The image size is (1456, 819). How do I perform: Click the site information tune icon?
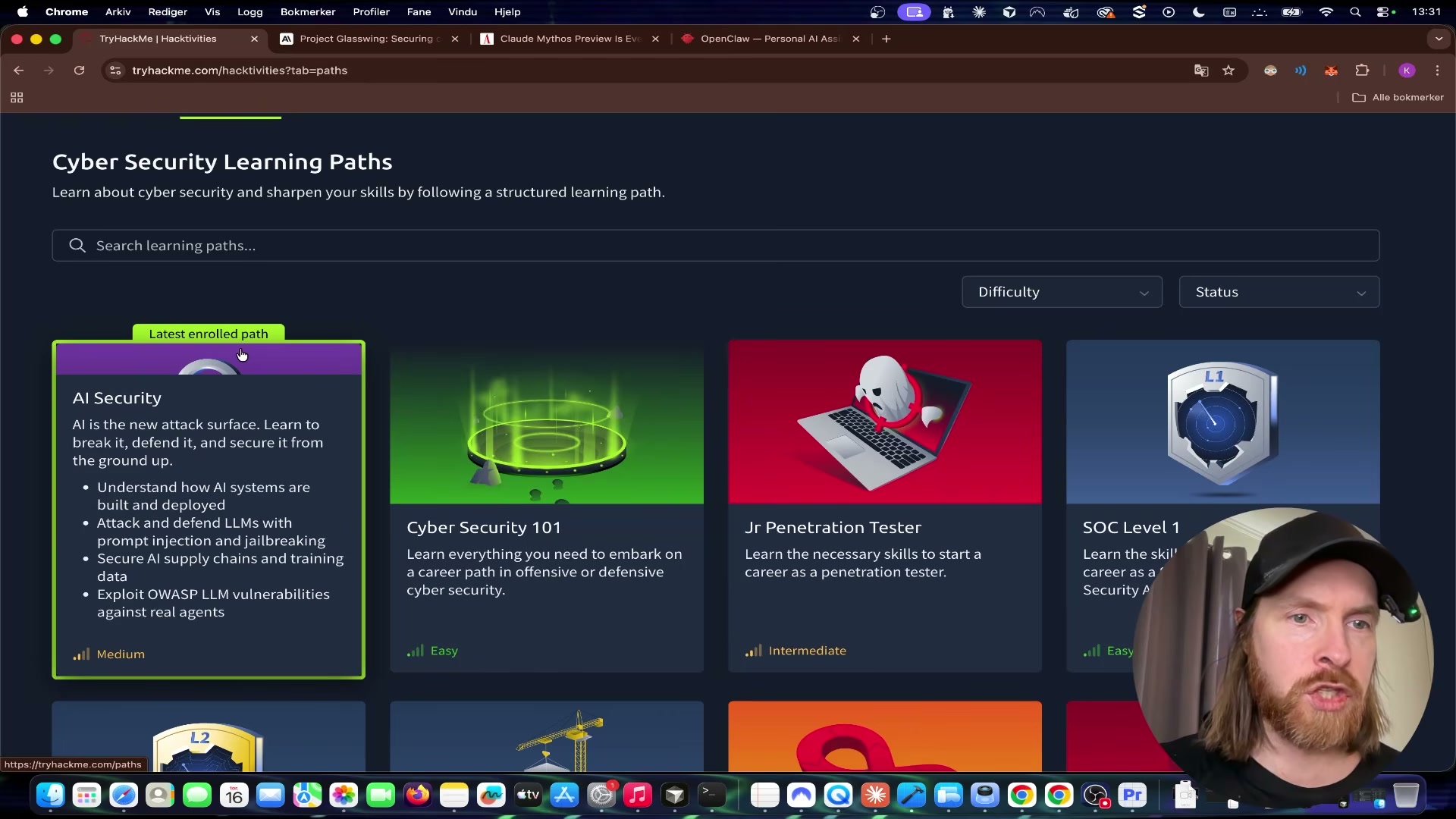(115, 71)
